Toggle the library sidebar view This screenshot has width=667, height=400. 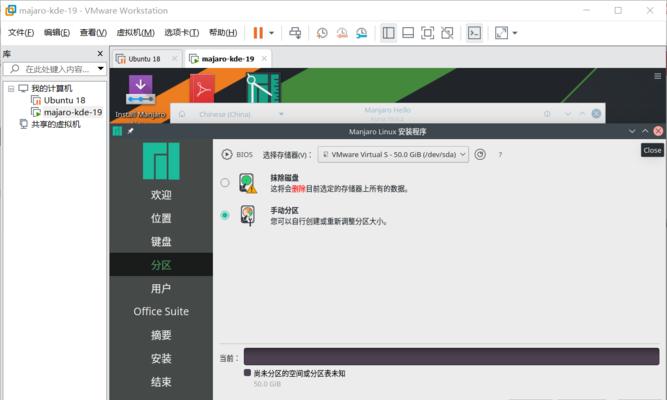(388, 33)
